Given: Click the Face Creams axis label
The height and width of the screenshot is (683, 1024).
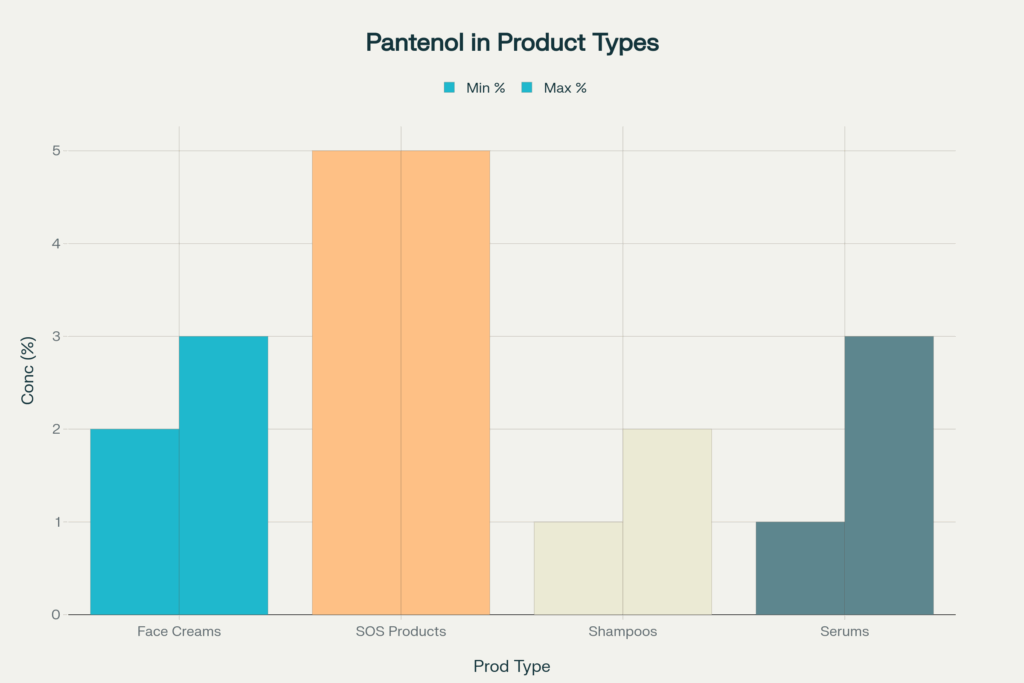Looking at the screenshot, I should coord(179,632).
